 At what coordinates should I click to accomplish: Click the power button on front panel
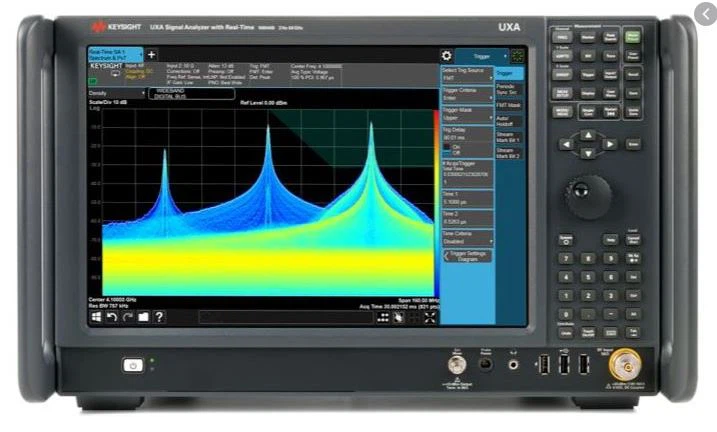coord(133,365)
